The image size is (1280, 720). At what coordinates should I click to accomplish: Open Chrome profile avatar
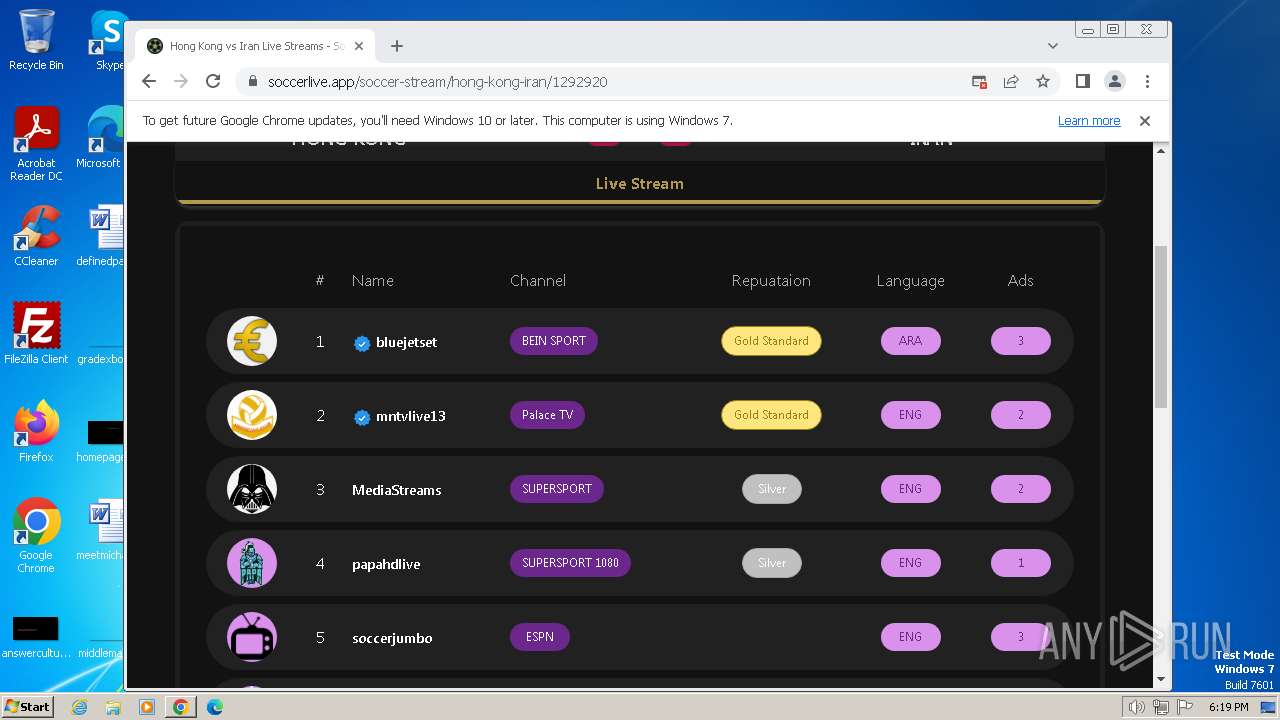click(1115, 82)
